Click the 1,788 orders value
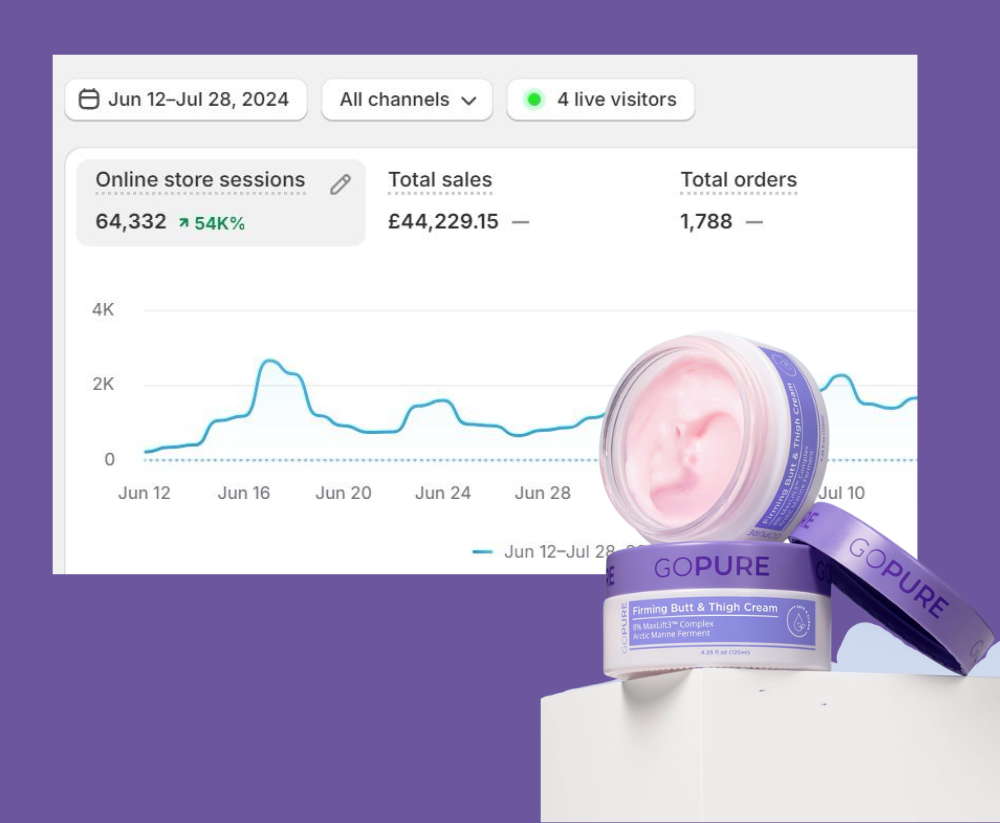This screenshot has width=1000, height=823. (706, 222)
